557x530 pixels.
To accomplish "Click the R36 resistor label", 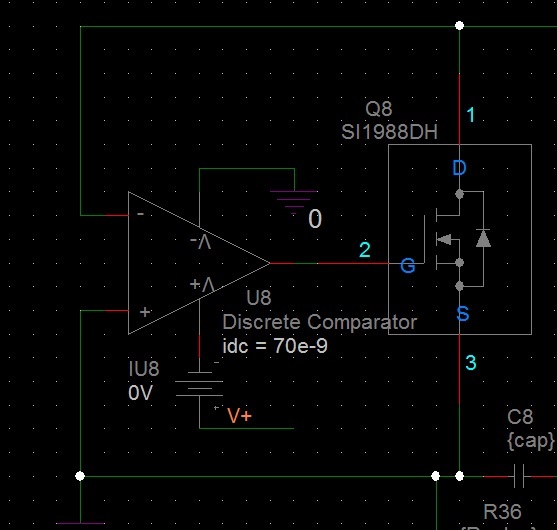I will pos(502,512).
